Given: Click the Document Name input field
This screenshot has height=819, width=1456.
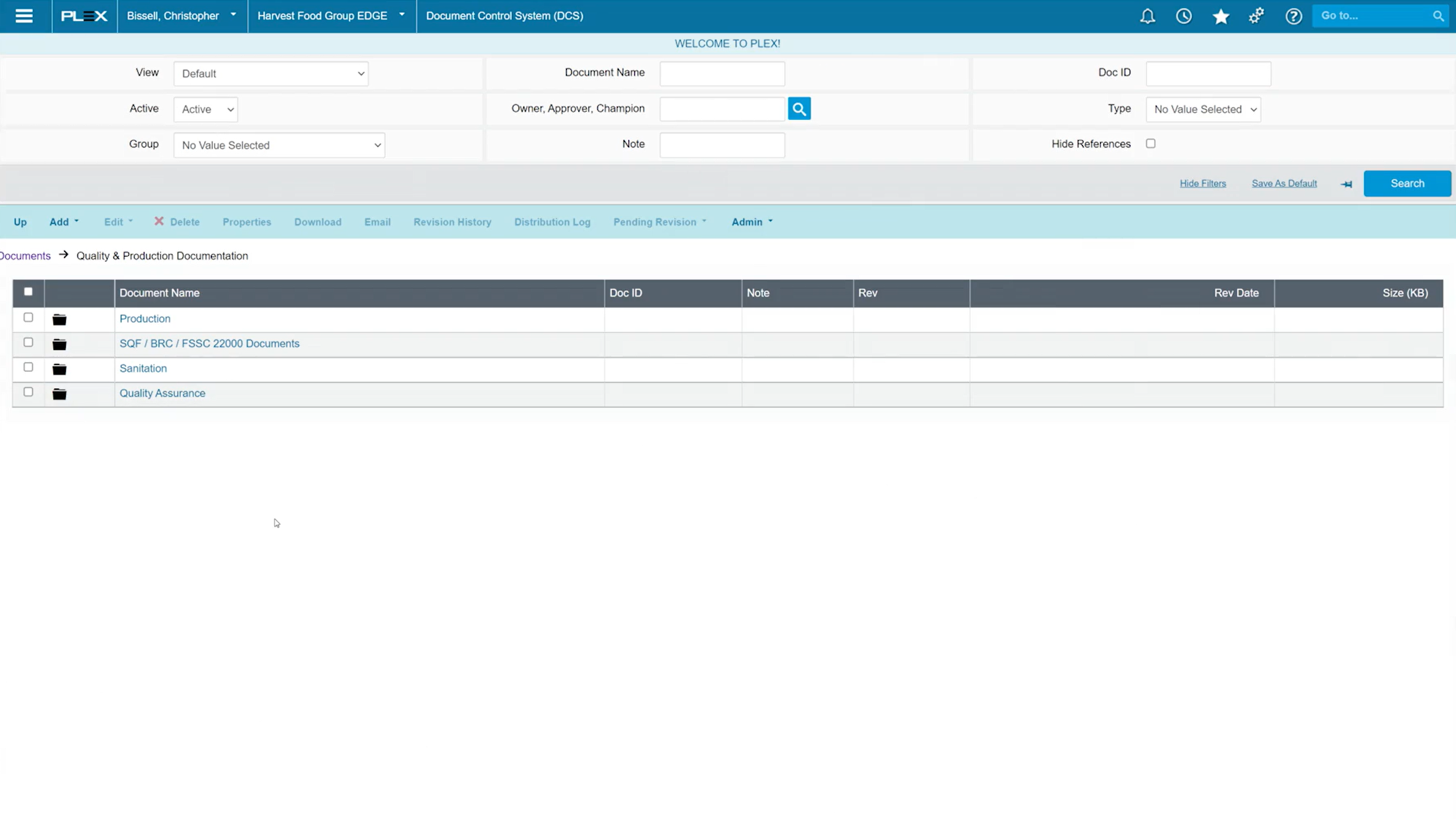Looking at the screenshot, I should click(722, 74).
